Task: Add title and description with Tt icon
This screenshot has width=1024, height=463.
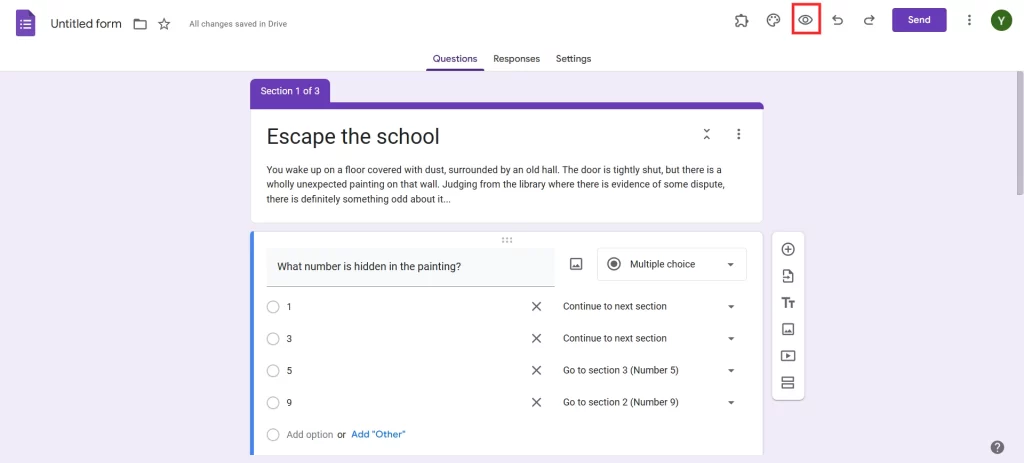Action: pos(788,303)
